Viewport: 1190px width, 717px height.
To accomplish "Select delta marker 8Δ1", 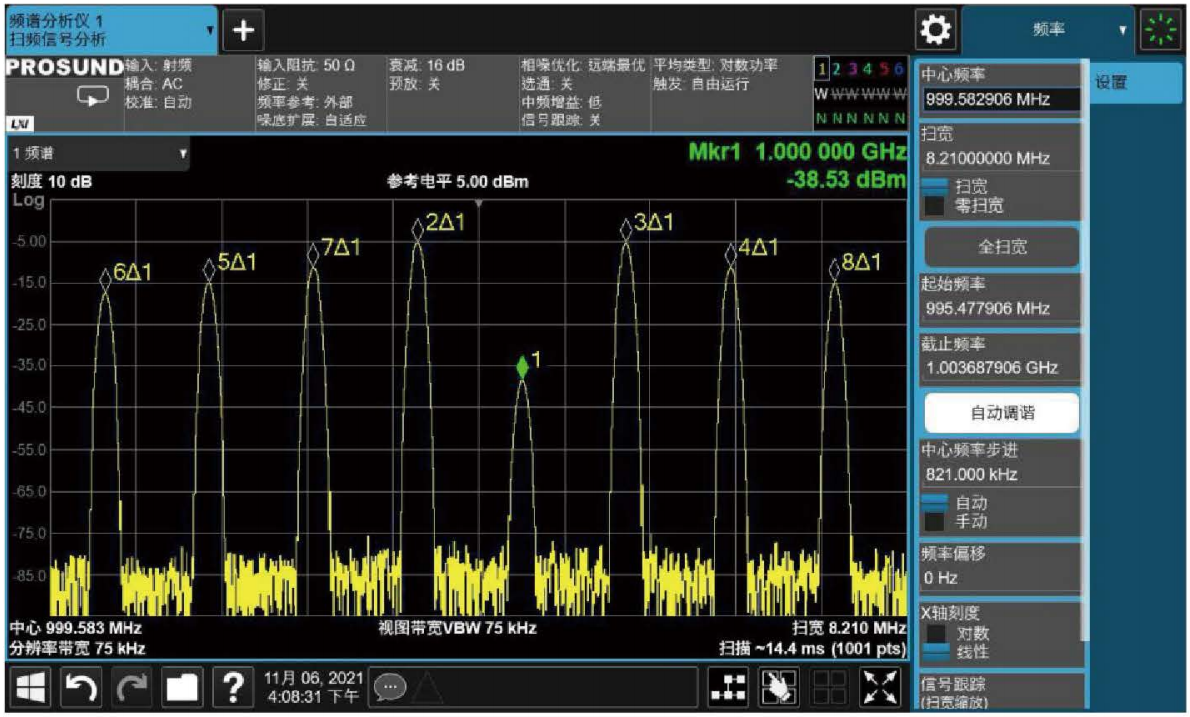I will pos(835,269).
